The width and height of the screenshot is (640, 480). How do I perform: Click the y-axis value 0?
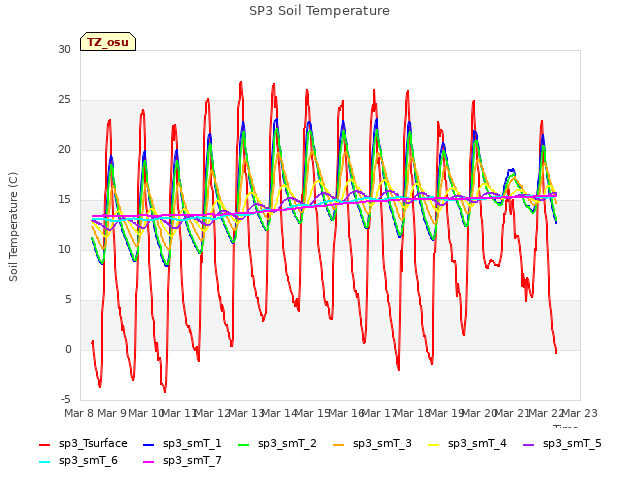pos(68,350)
